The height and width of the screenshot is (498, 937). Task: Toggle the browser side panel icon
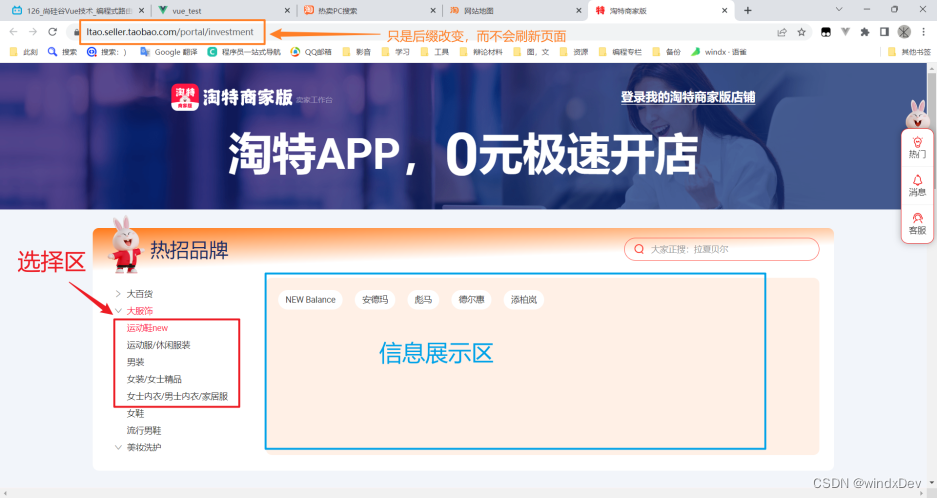coord(884,32)
